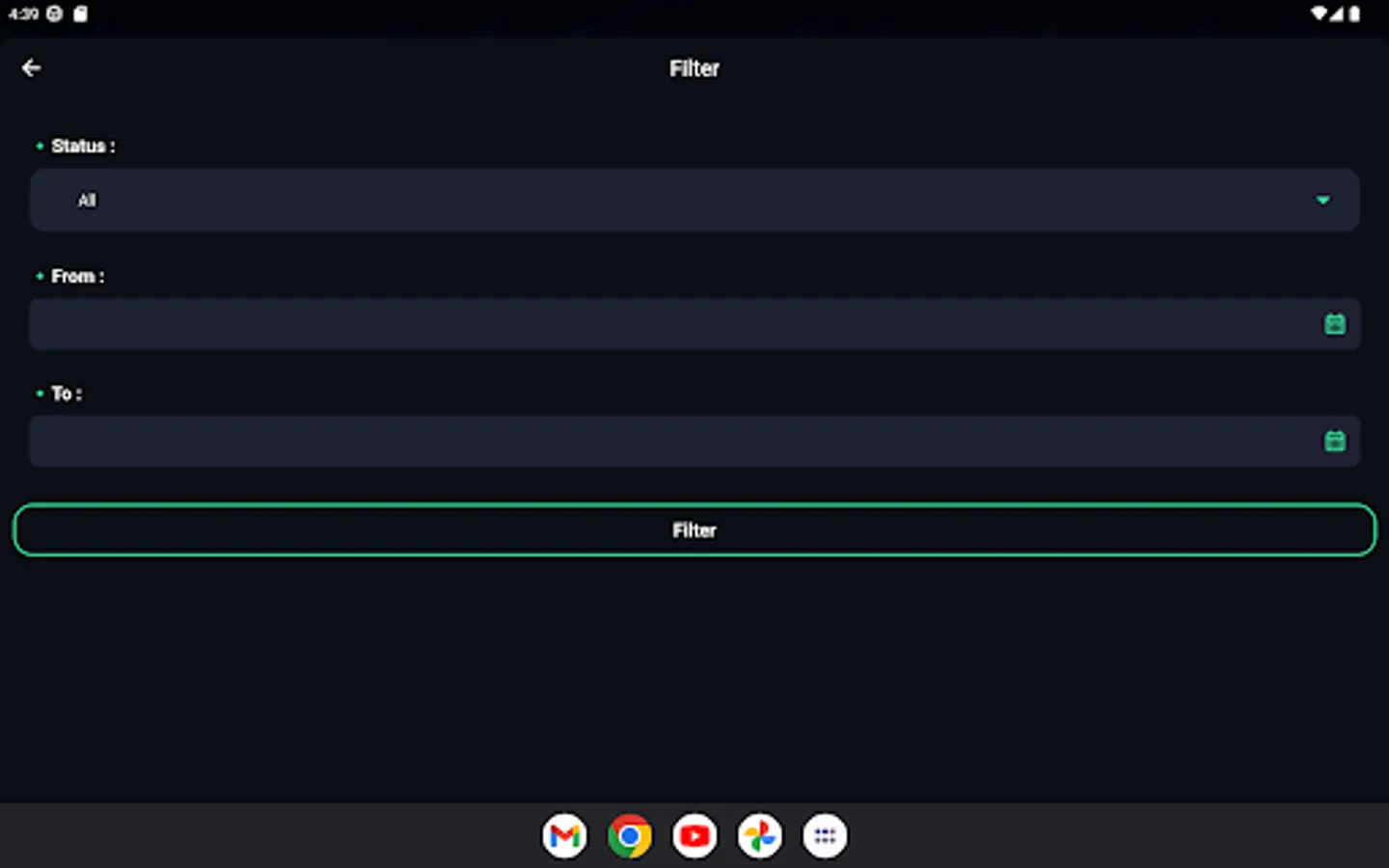Image resolution: width=1389 pixels, height=868 pixels.
Task: Open YouTube from the dock
Action: point(694,836)
